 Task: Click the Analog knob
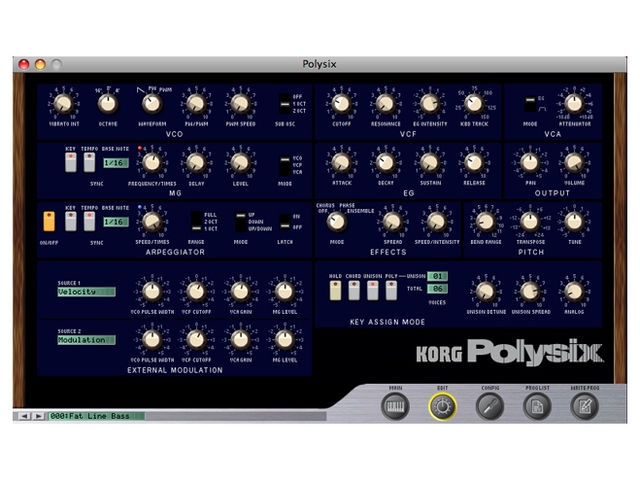pos(574,291)
